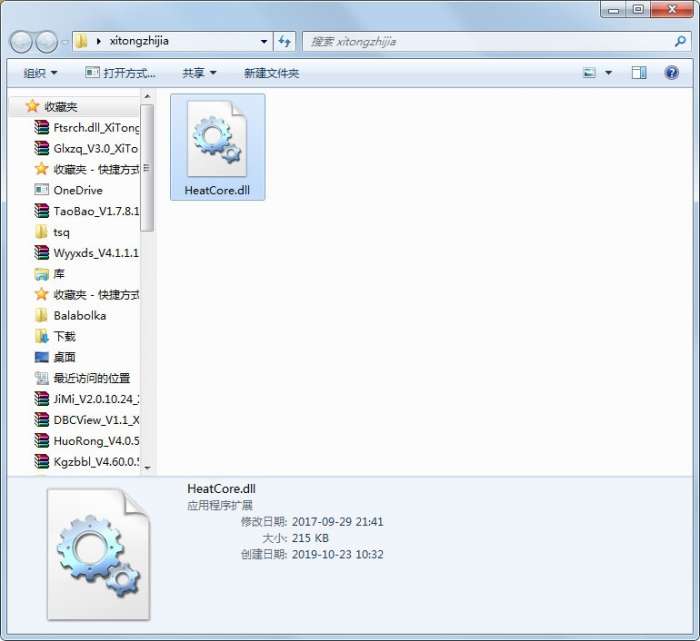
Task: Open recent locations dropdown beside navigation arrows
Action: pos(65,42)
